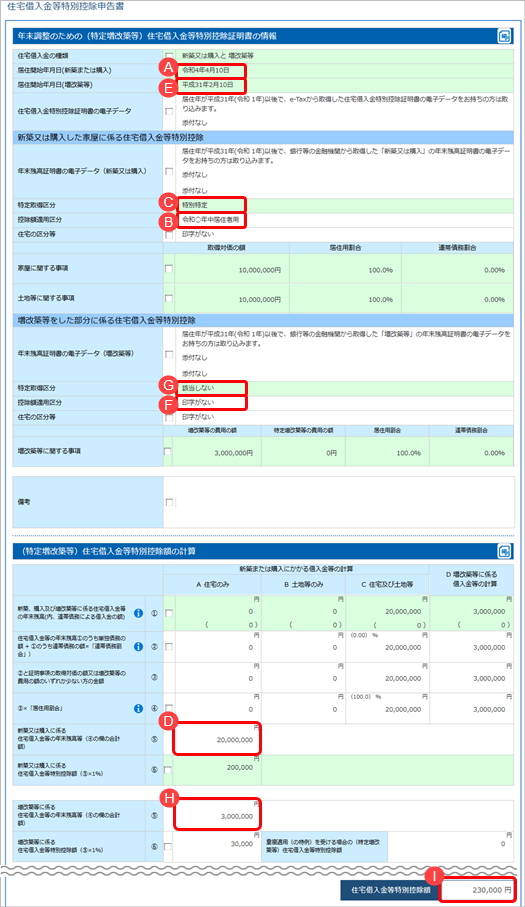Click 令和○年中居住者用 value
Image resolution: width=525 pixels, height=907 pixels.
point(210,220)
